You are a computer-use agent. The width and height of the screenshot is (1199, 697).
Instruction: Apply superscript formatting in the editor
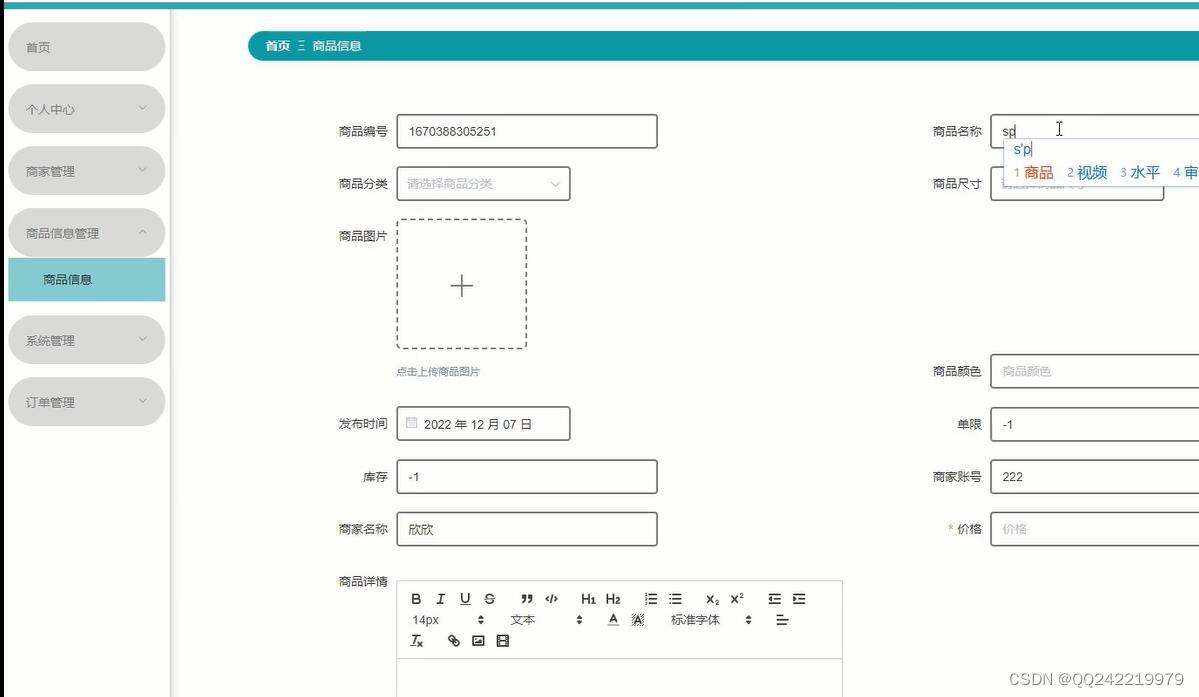(736, 599)
